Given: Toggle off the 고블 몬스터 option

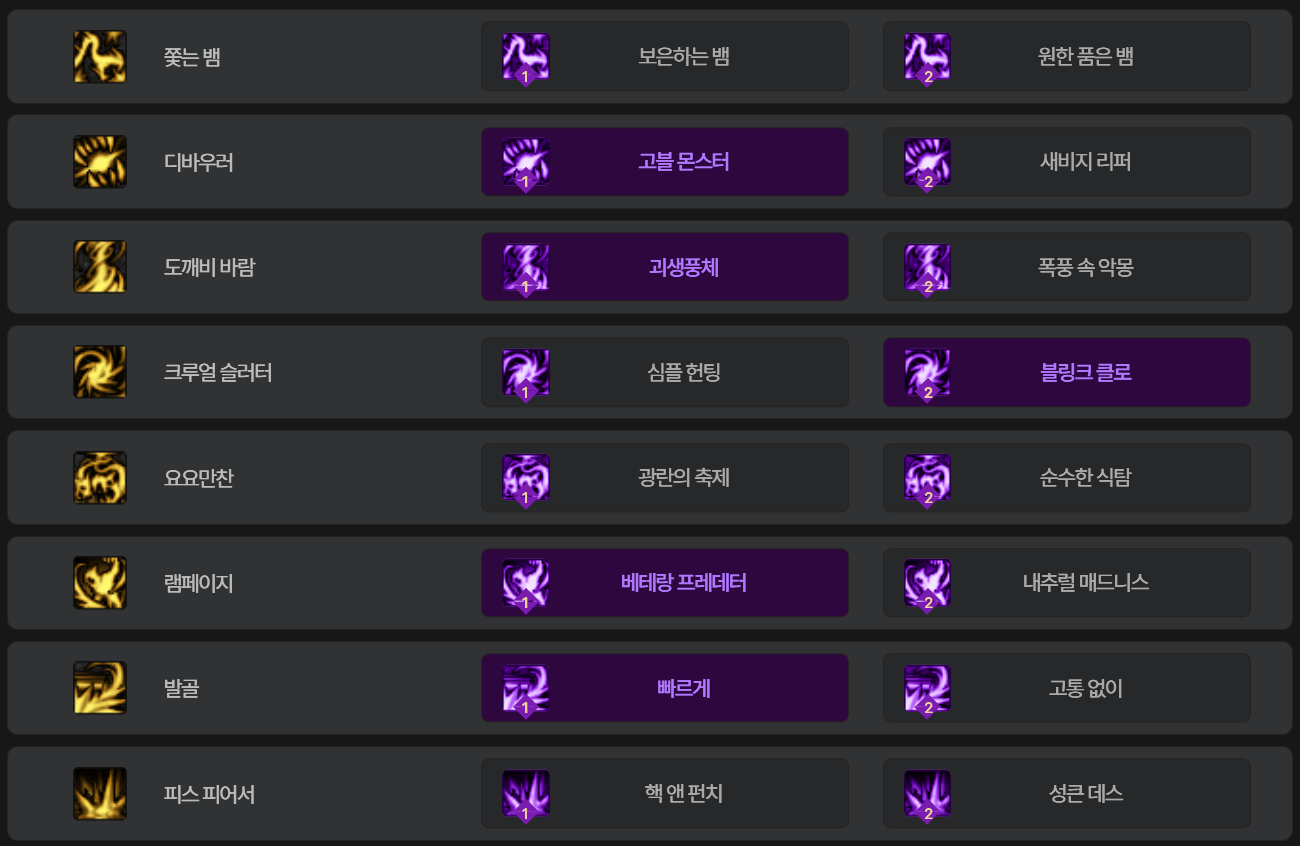Looking at the screenshot, I should point(665,162).
